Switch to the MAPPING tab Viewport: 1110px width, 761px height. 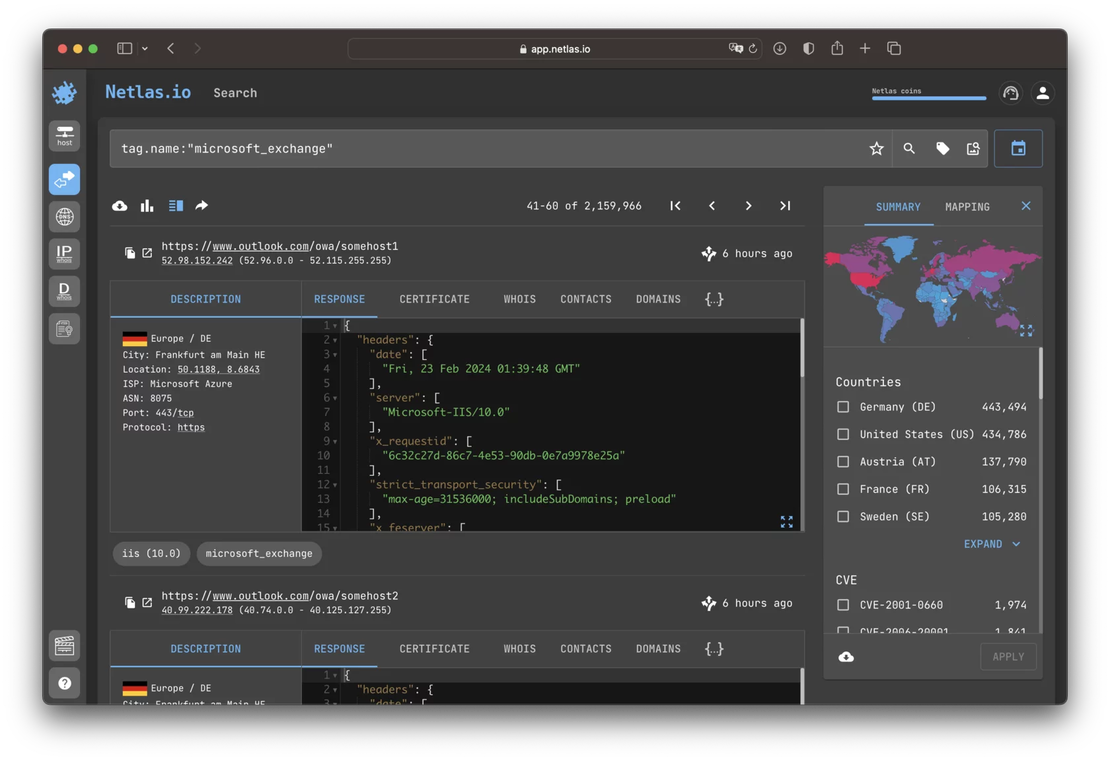pyautogui.click(x=966, y=207)
